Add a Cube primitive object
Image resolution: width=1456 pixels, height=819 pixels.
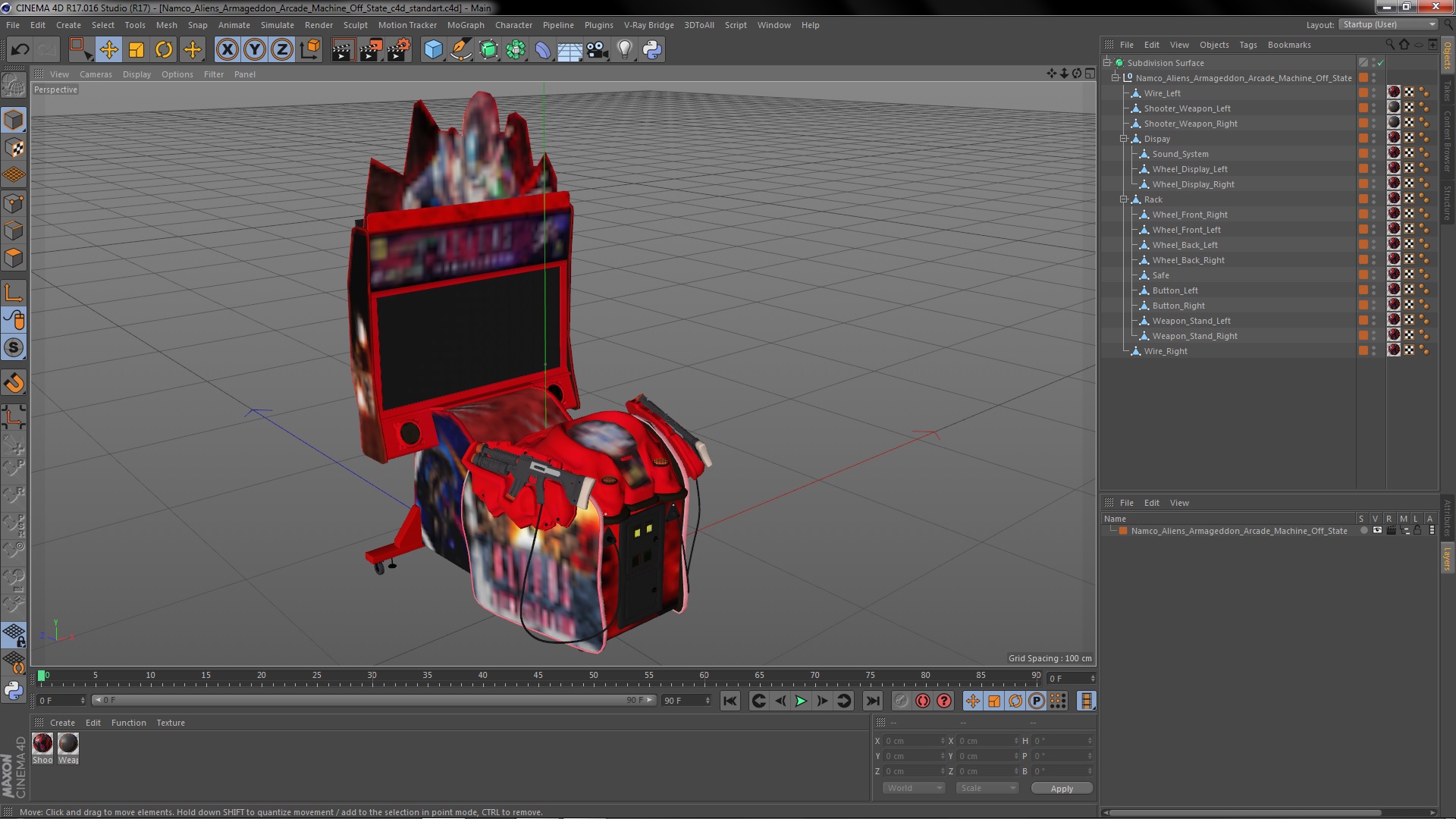coord(433,50)
